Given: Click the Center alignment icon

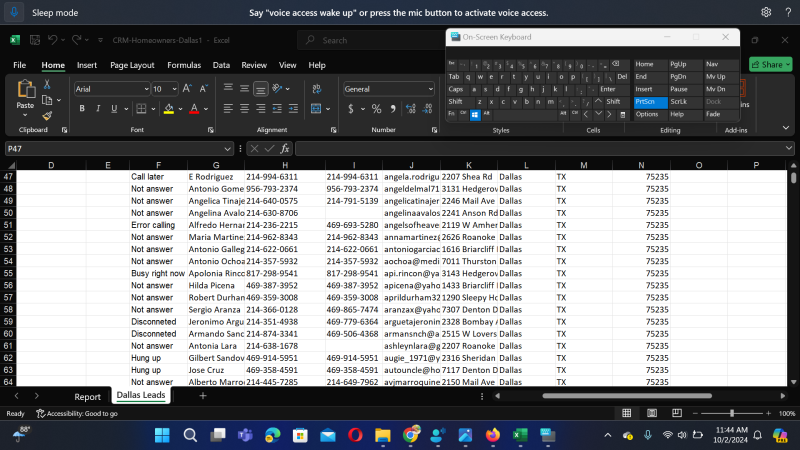Looking at the screenshot, I should [244, 109].
